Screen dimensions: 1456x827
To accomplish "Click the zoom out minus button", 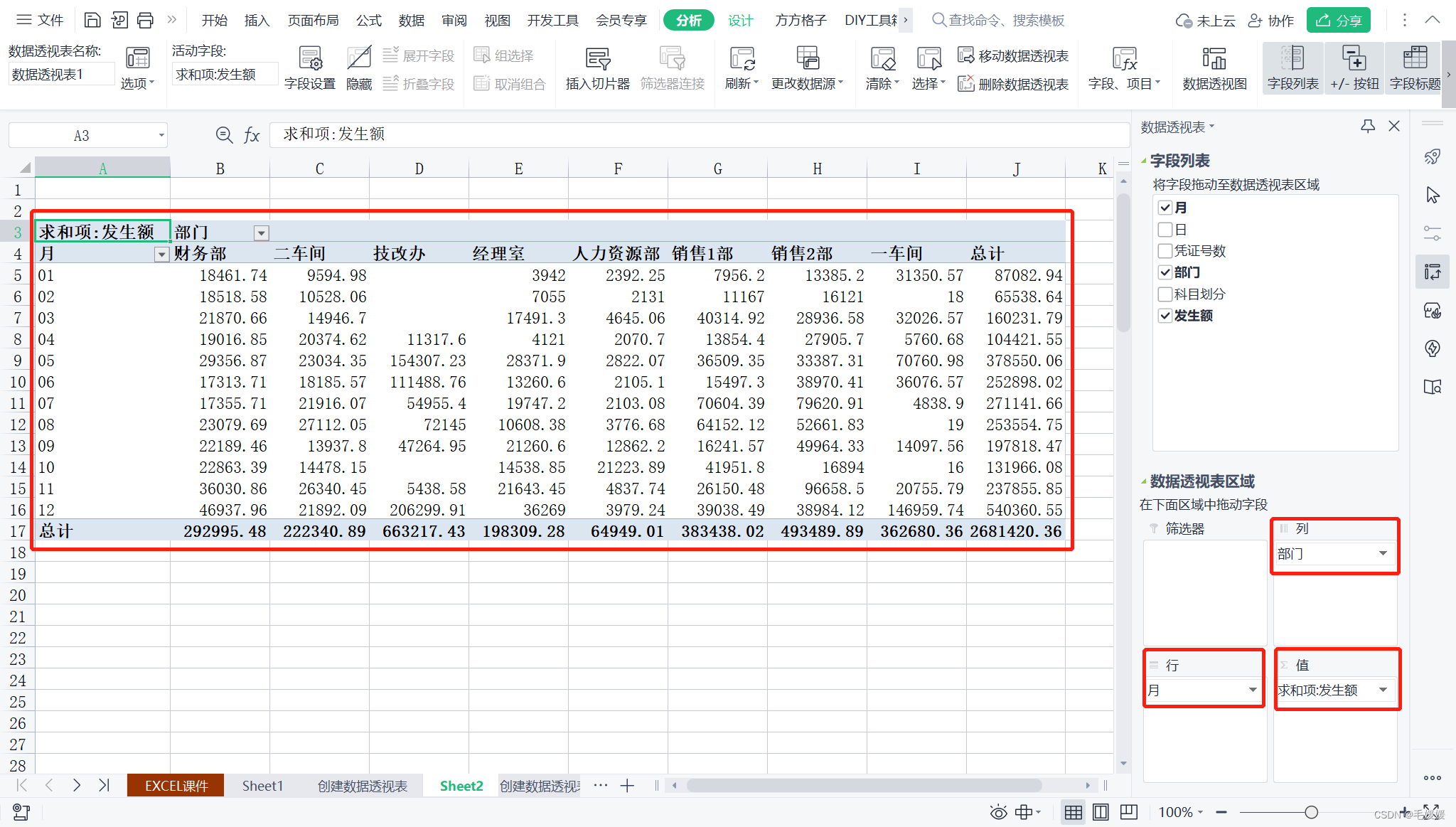I will [x=1221, y=812].
